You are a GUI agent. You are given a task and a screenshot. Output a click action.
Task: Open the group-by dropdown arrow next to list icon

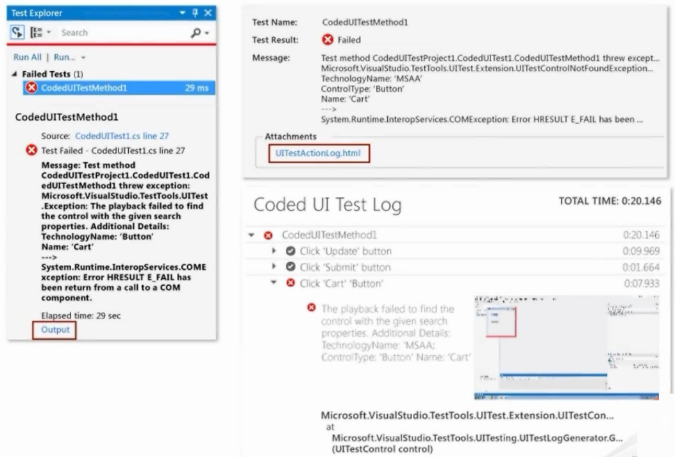coord(49,32)
